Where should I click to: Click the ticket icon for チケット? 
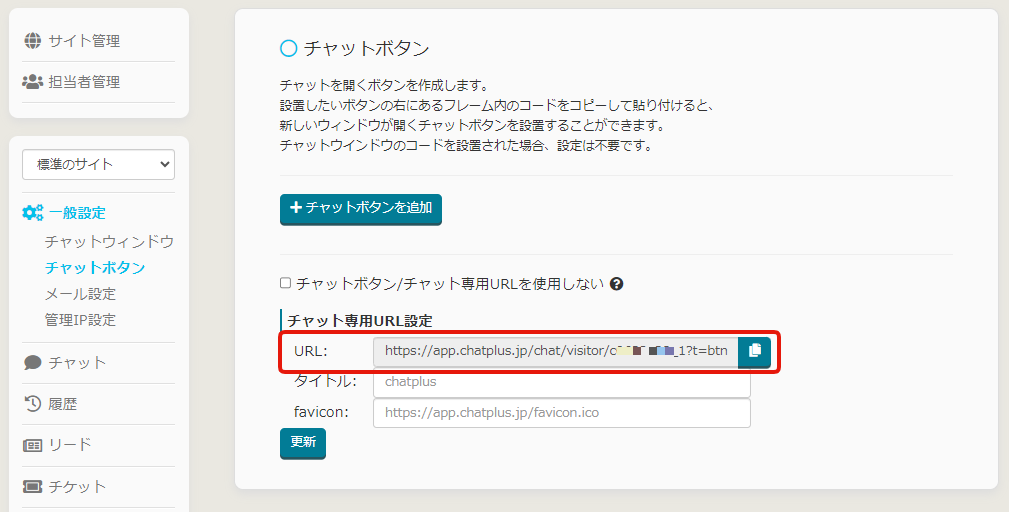tap(33, 487)
